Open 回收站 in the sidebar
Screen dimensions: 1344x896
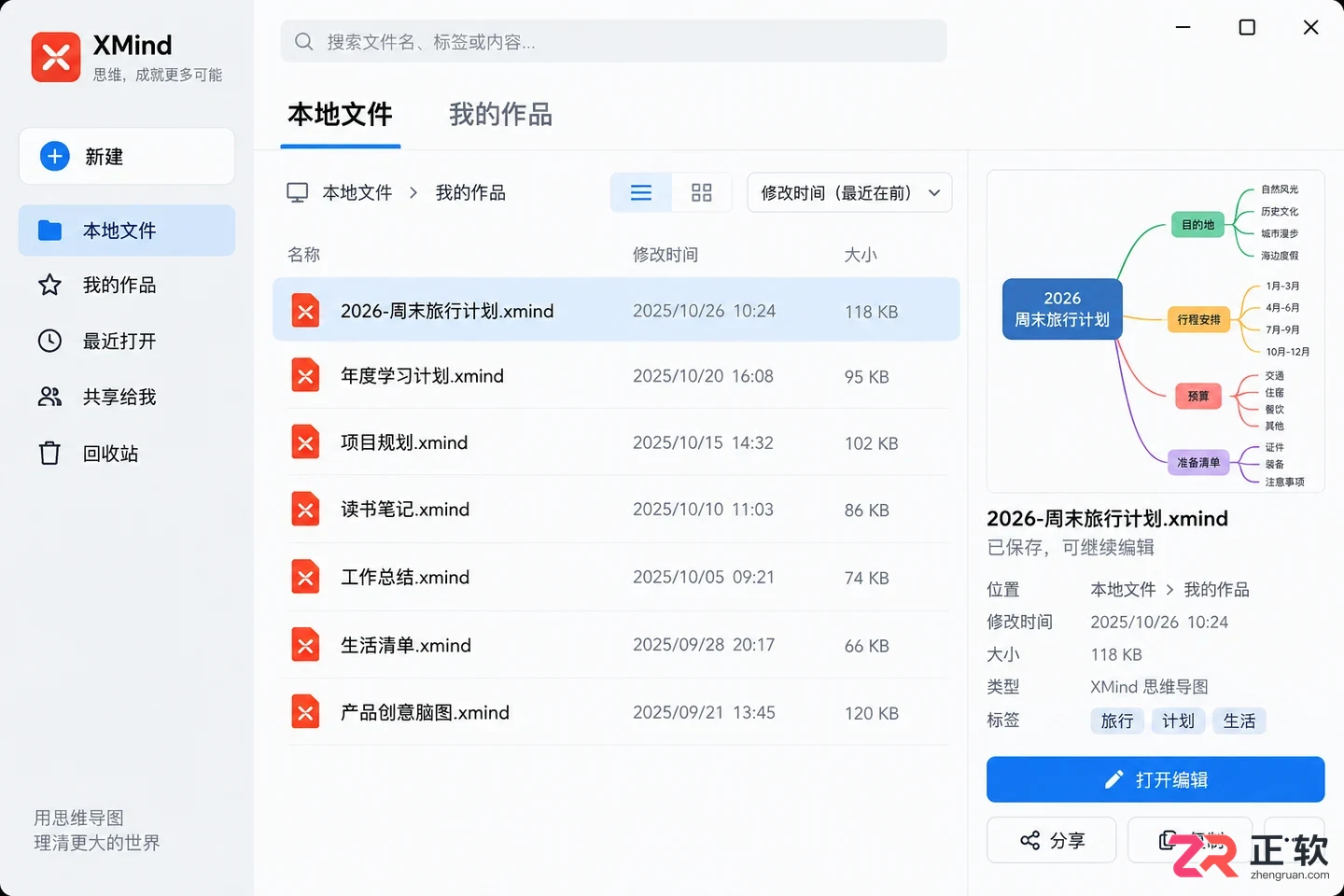pos(127,454)
